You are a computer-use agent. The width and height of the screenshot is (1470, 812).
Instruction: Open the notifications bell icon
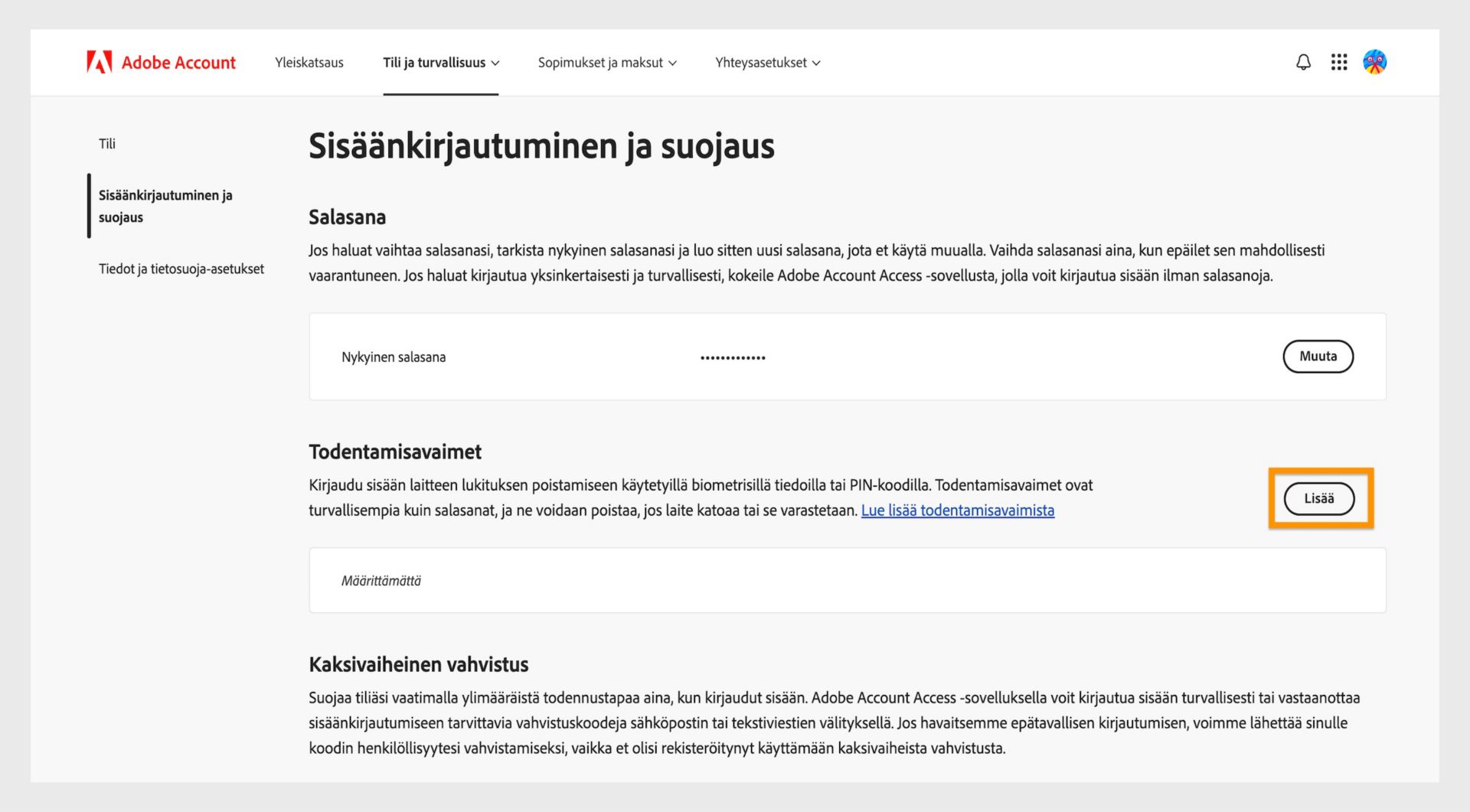tap(1302, 62)
